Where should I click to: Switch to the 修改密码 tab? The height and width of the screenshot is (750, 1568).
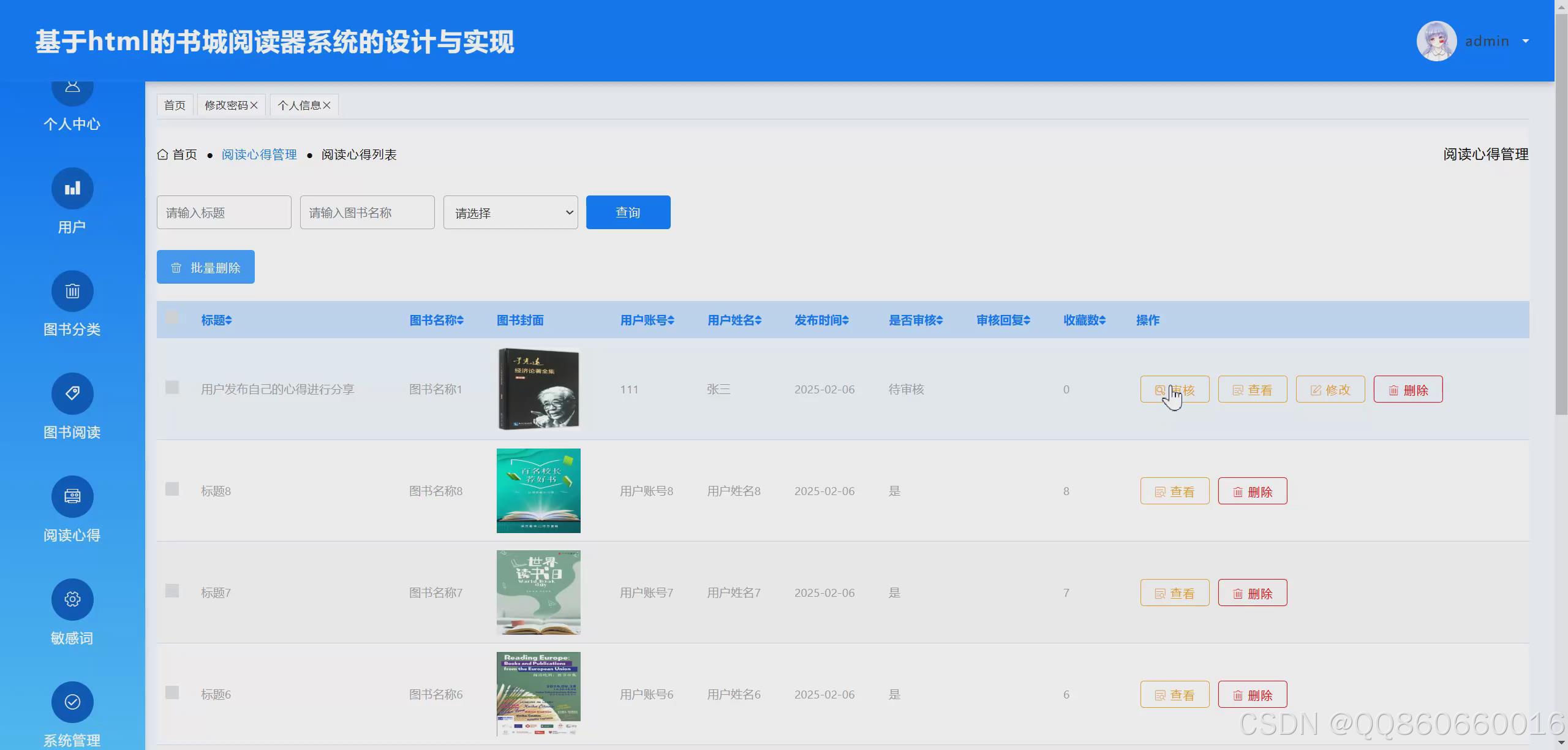point(226,105)
